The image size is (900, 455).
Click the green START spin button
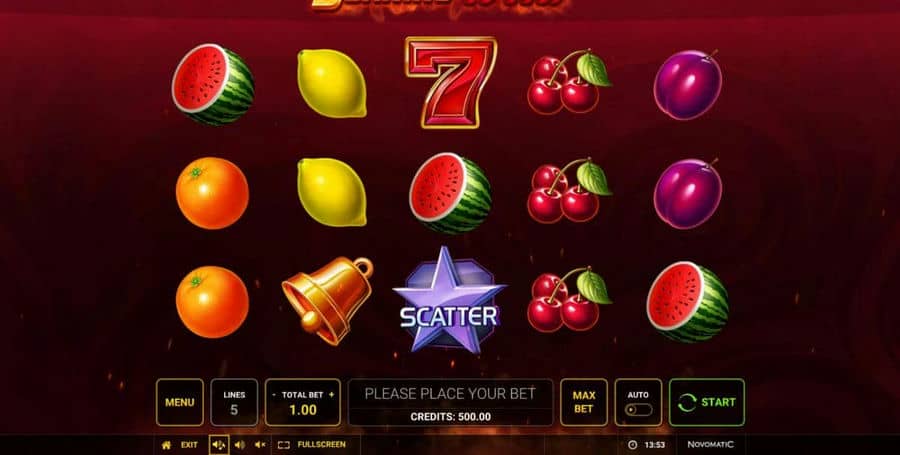pyautogui.click(x=707, y=402)
